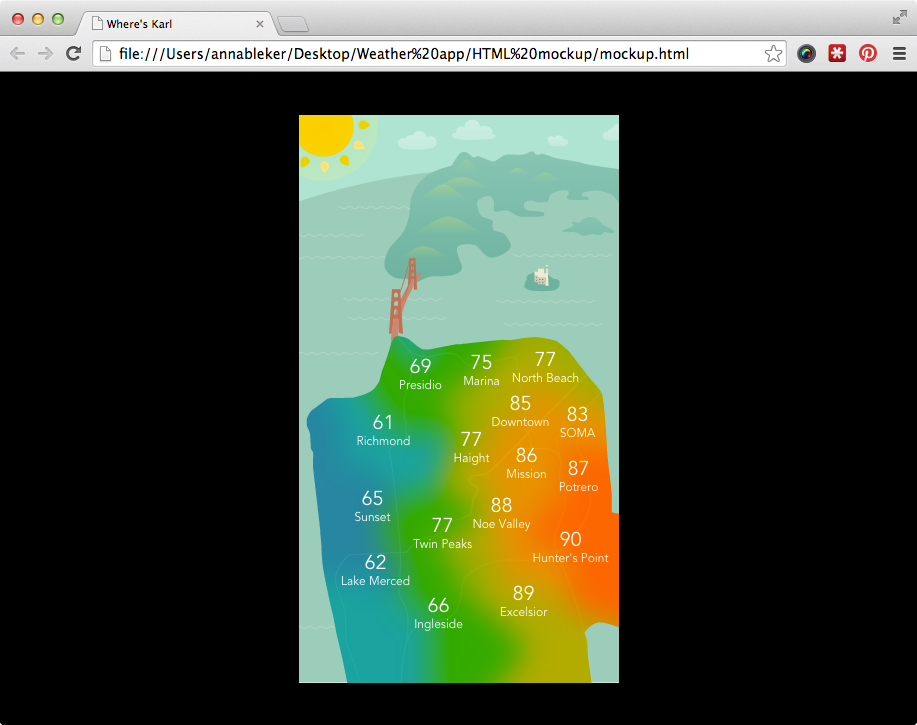Screen dimensions: 917x725
Task: Switch to the Where's Karl tab
Action: point(170,24)
